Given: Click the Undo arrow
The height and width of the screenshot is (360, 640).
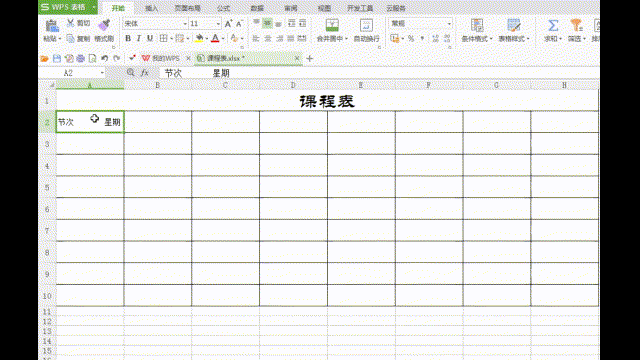Looking at the screenshot, I should (104, 59).
